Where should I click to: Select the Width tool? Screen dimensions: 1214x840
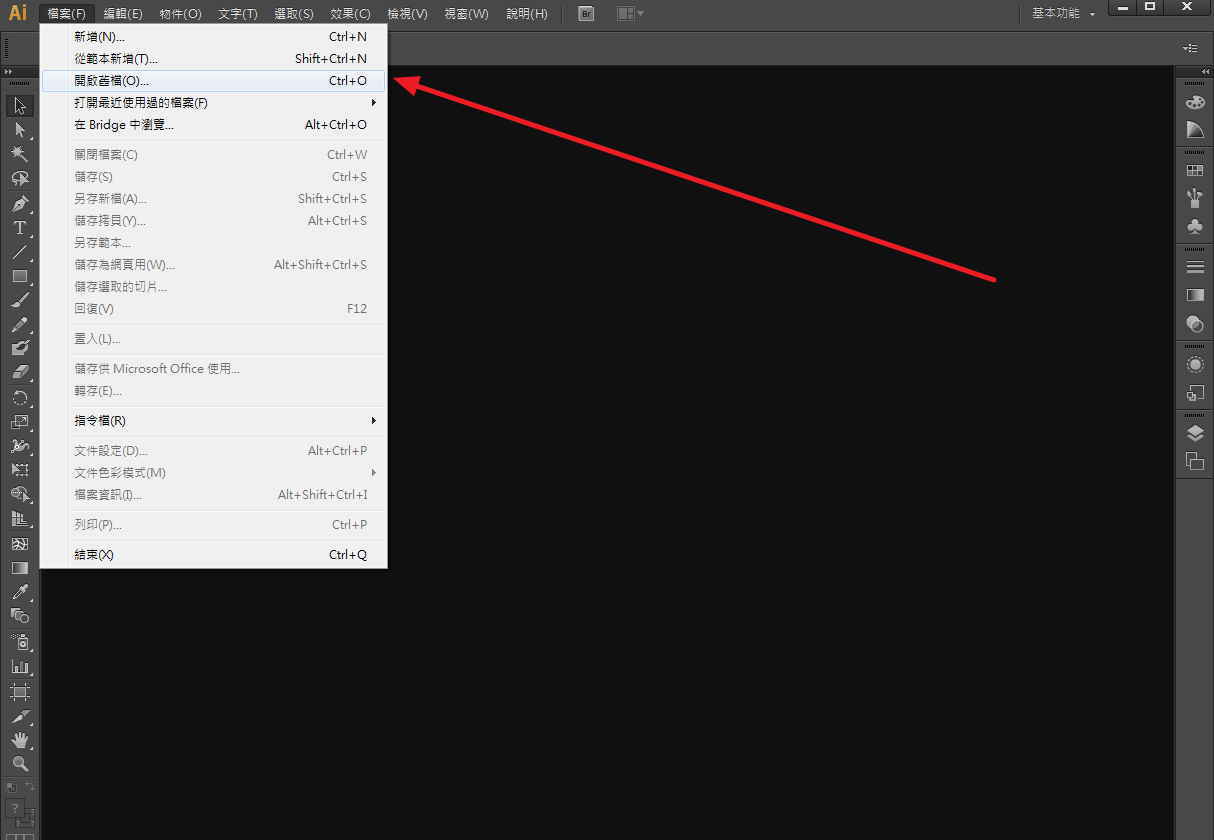click(x=19, y=446)
